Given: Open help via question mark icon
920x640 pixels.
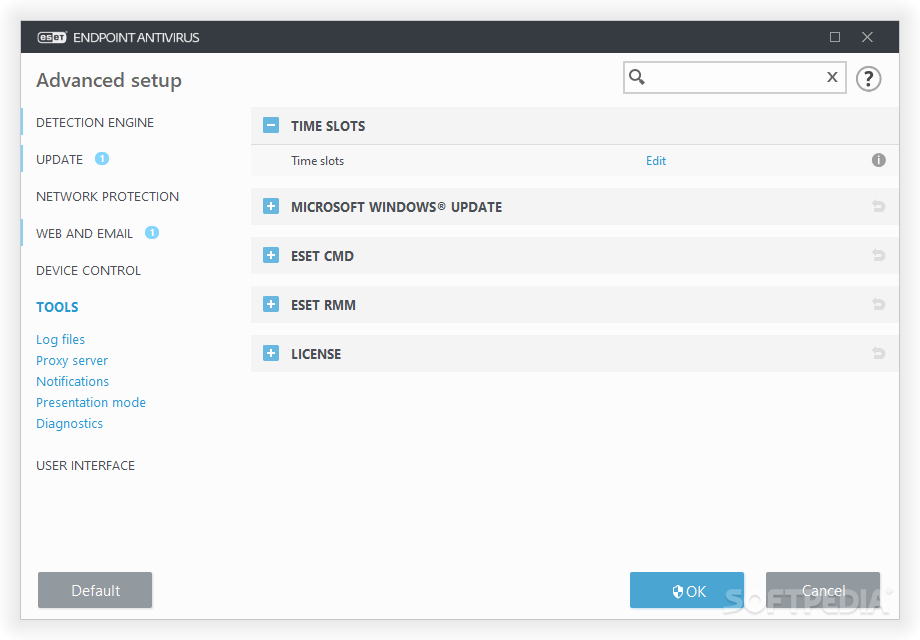Looking at the screenshot, I should (x=868, y=79).
